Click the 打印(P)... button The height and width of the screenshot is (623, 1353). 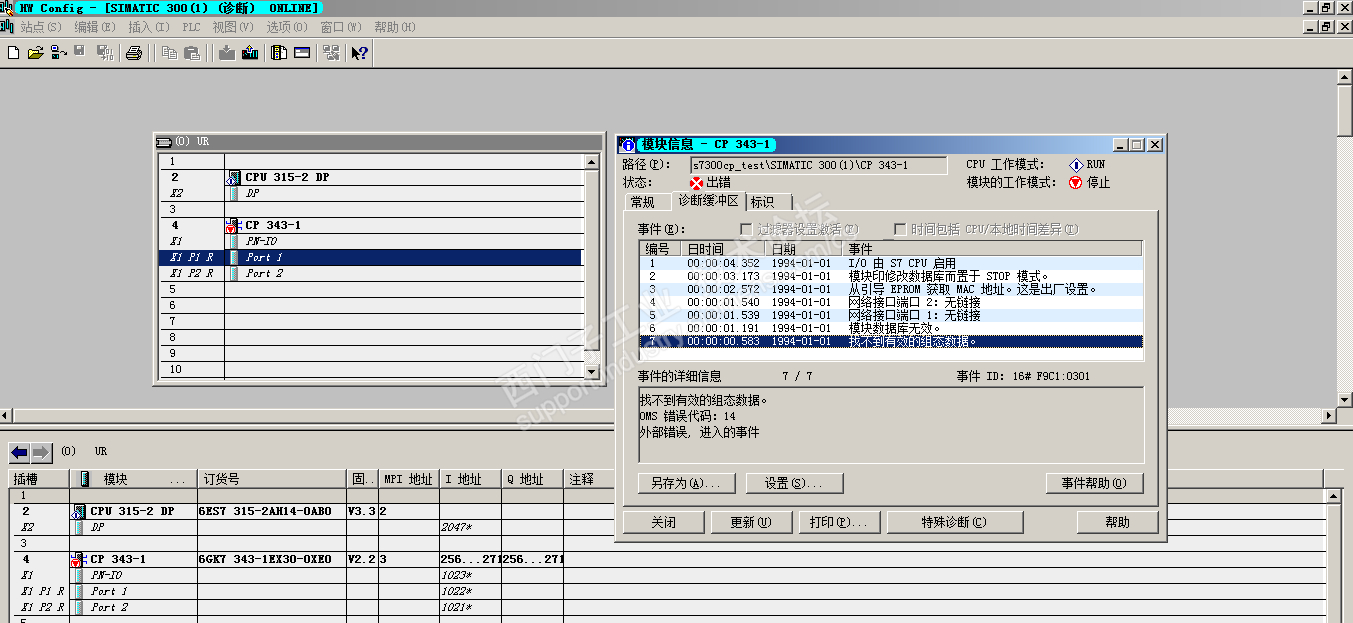tap(839, 522)
